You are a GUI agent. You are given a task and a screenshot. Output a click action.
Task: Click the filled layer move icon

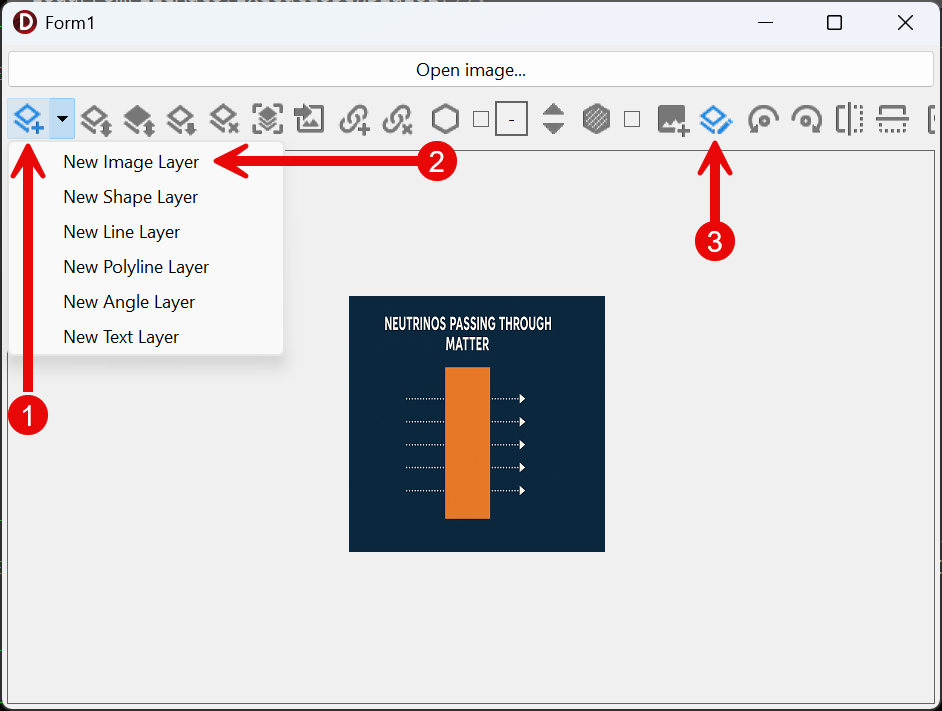(139, 119)
